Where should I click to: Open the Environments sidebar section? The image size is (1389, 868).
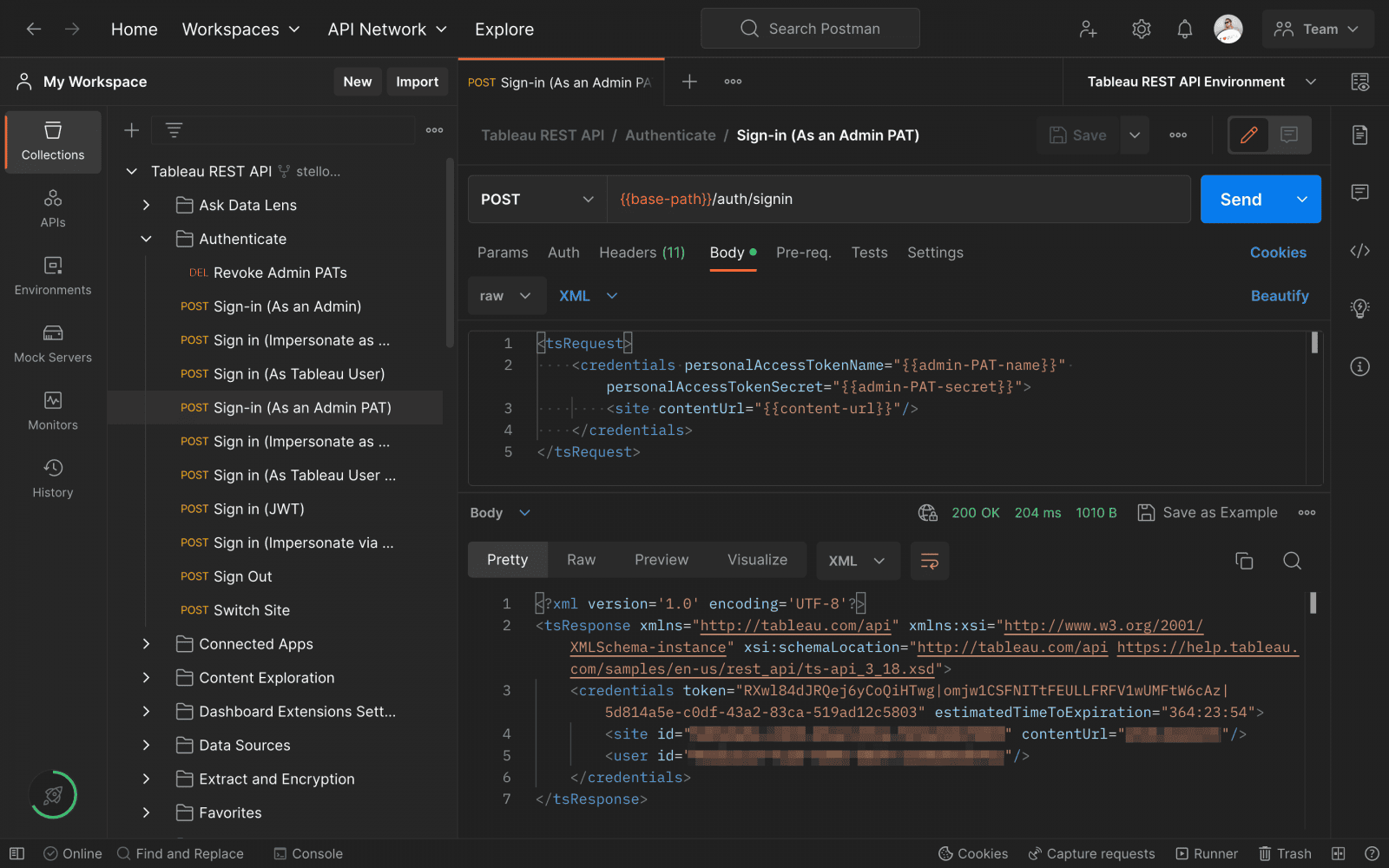53,277
